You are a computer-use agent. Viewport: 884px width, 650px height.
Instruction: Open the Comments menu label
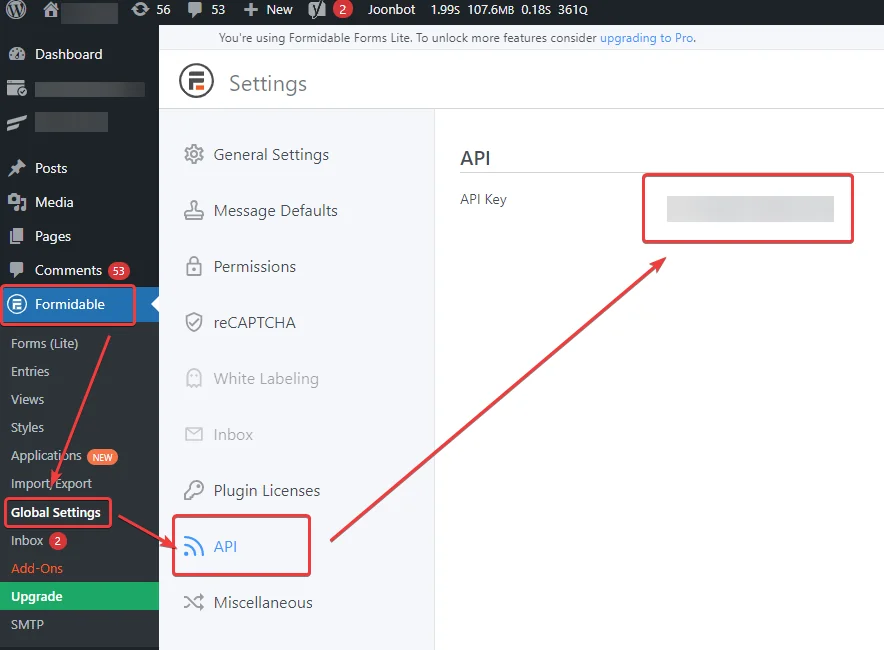click(x=68, y=270)
